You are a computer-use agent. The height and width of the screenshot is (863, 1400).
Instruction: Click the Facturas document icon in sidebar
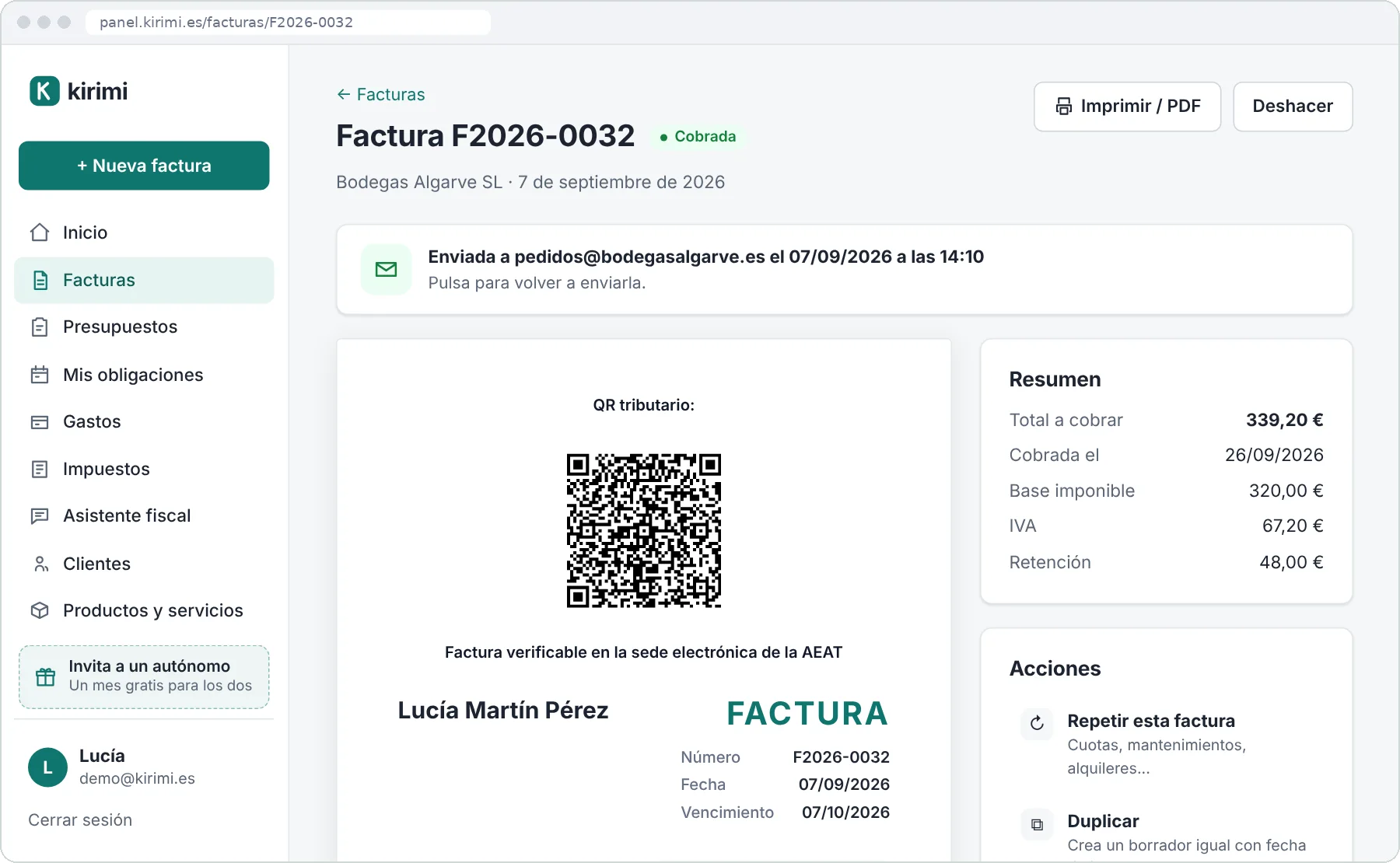coord(40,281)
